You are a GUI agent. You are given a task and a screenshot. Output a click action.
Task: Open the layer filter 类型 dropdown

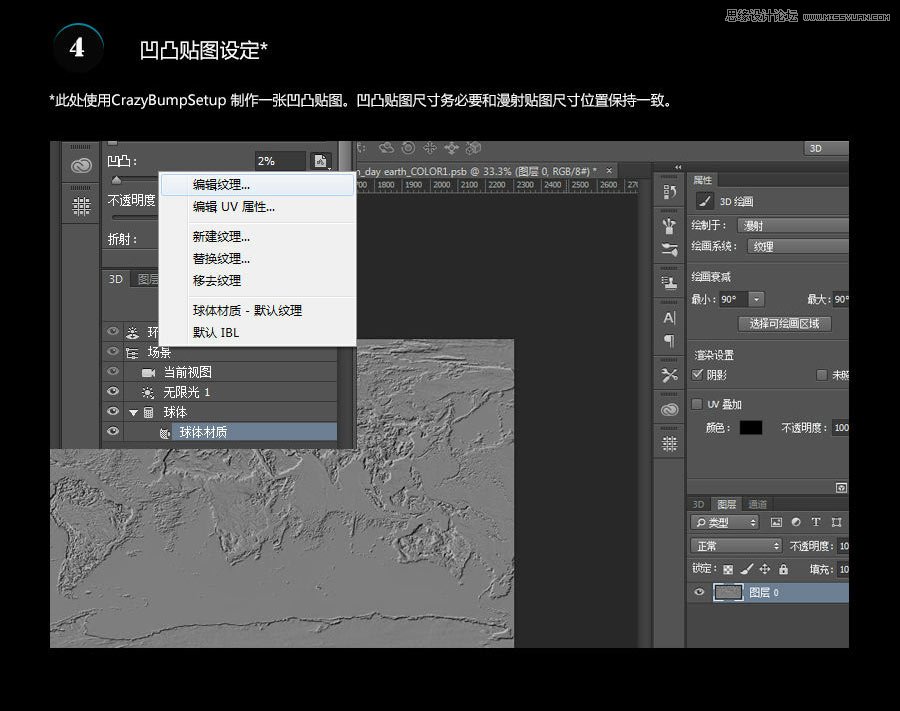click(725, 522)
